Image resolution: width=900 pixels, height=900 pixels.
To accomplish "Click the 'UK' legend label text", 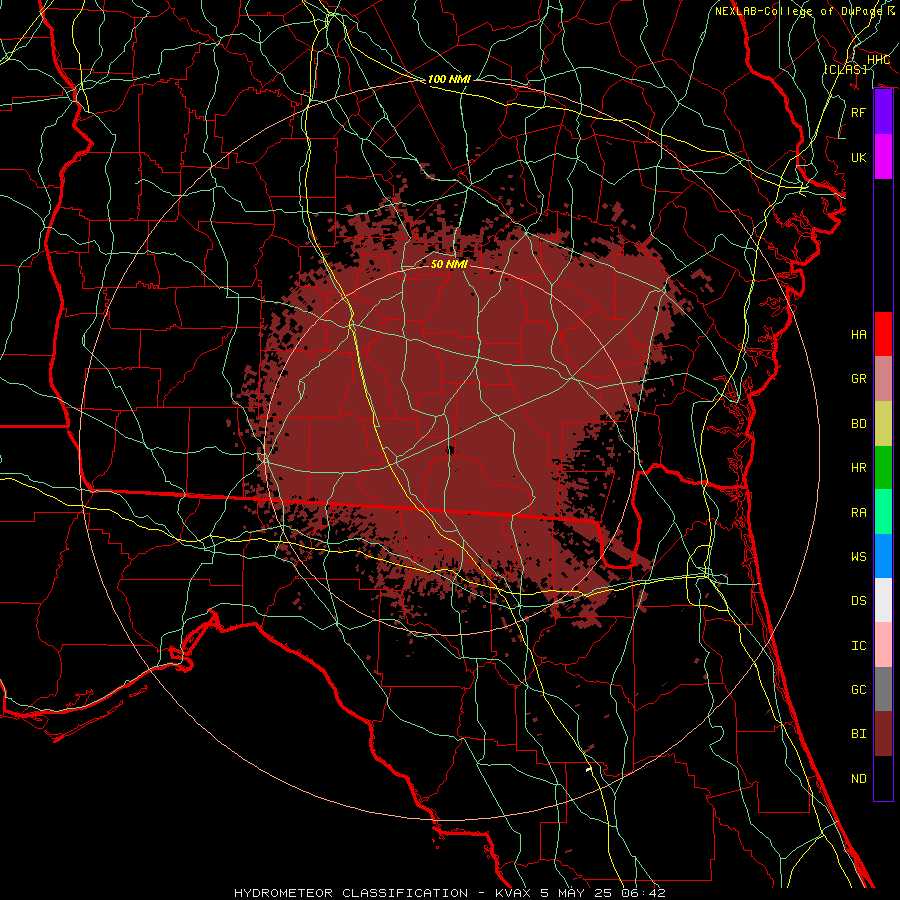I will click(x=859, y=157).
